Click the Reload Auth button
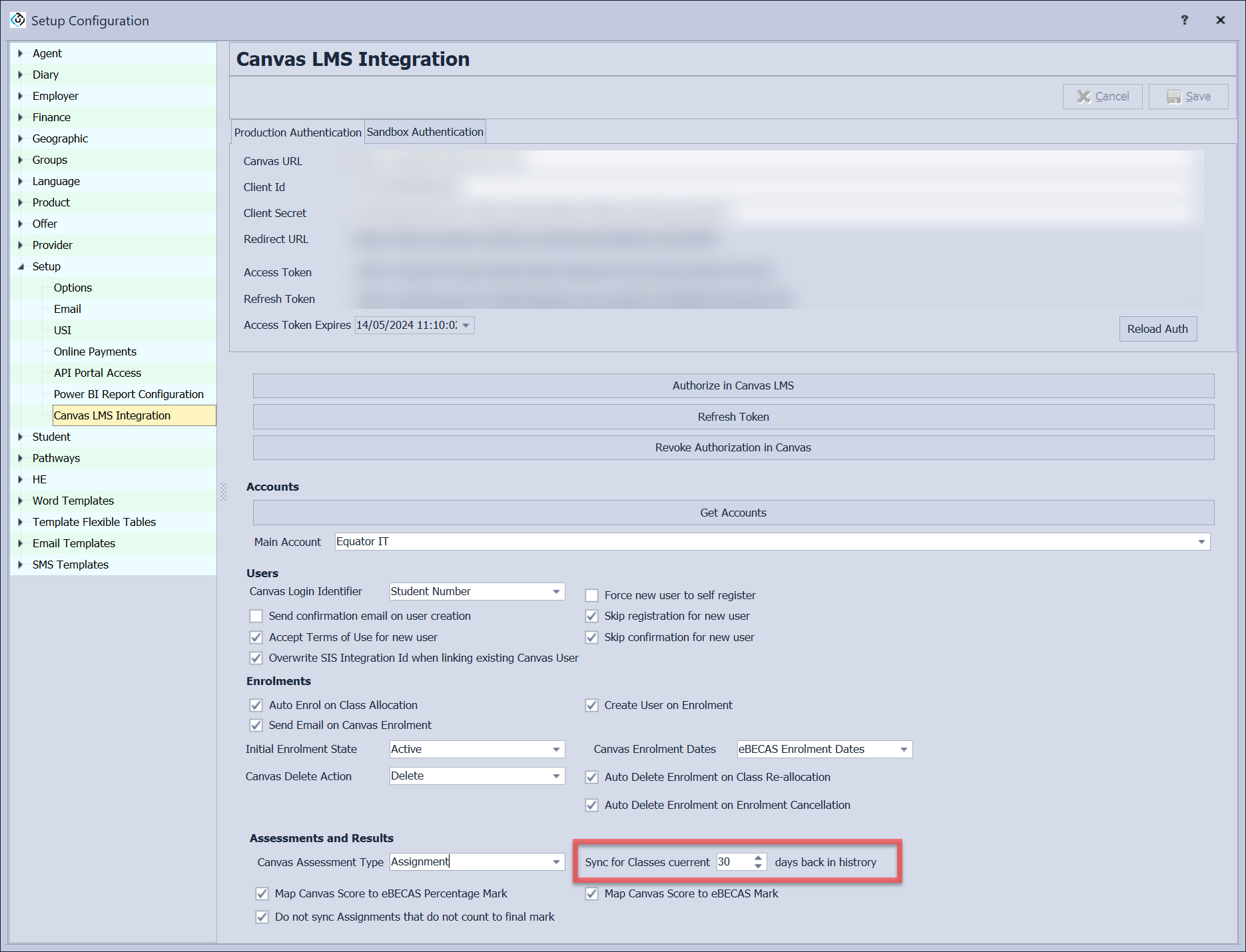The width and height of the screenshot is (1246, 952). click(x=1157, y=329)
